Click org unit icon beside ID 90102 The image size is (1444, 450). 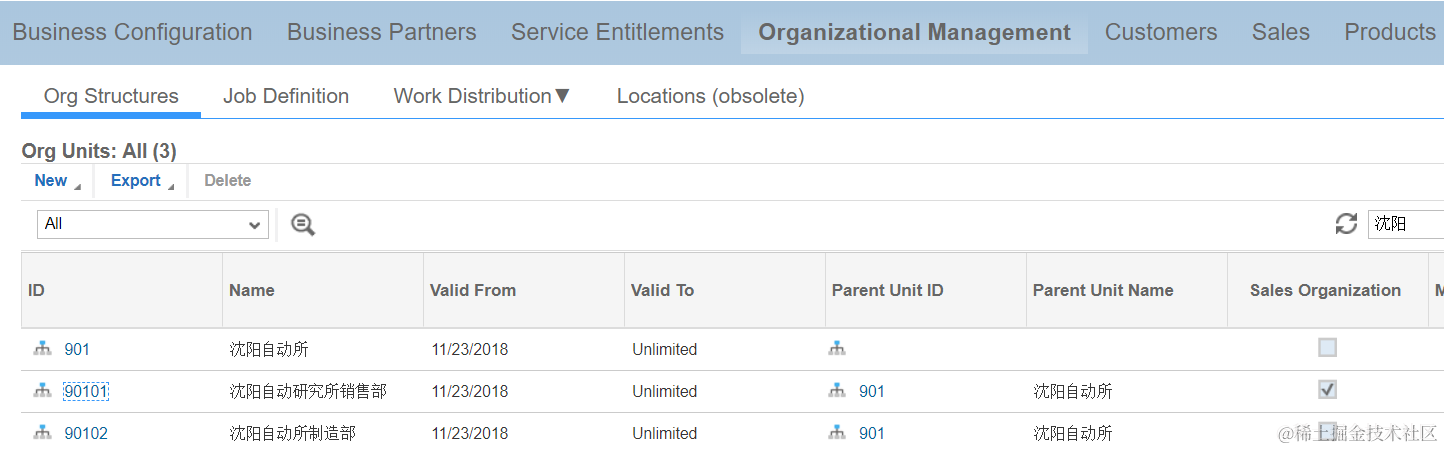pos(42,433)
